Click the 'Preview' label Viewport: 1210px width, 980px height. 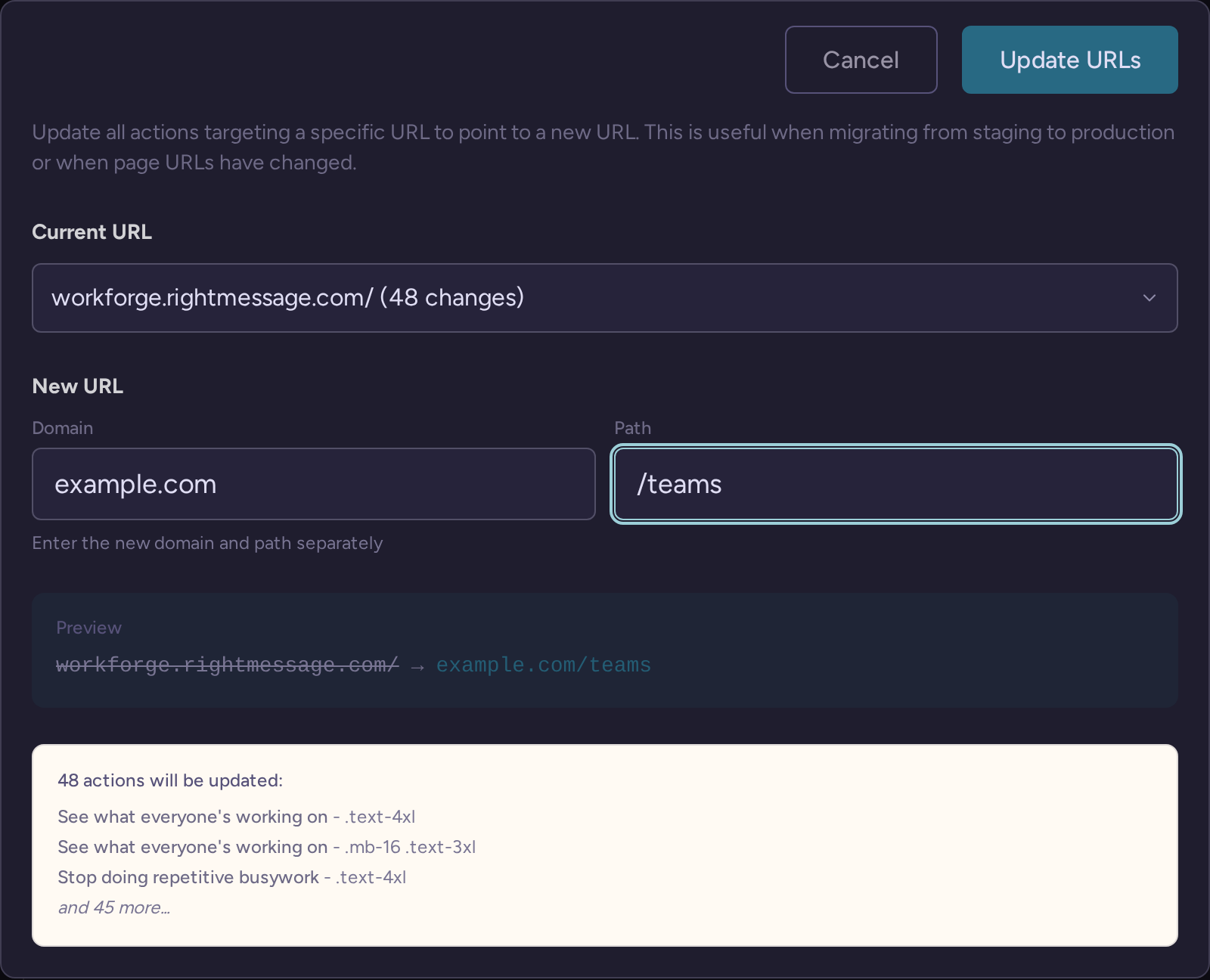pyautogui.click(x=88, y=628)
